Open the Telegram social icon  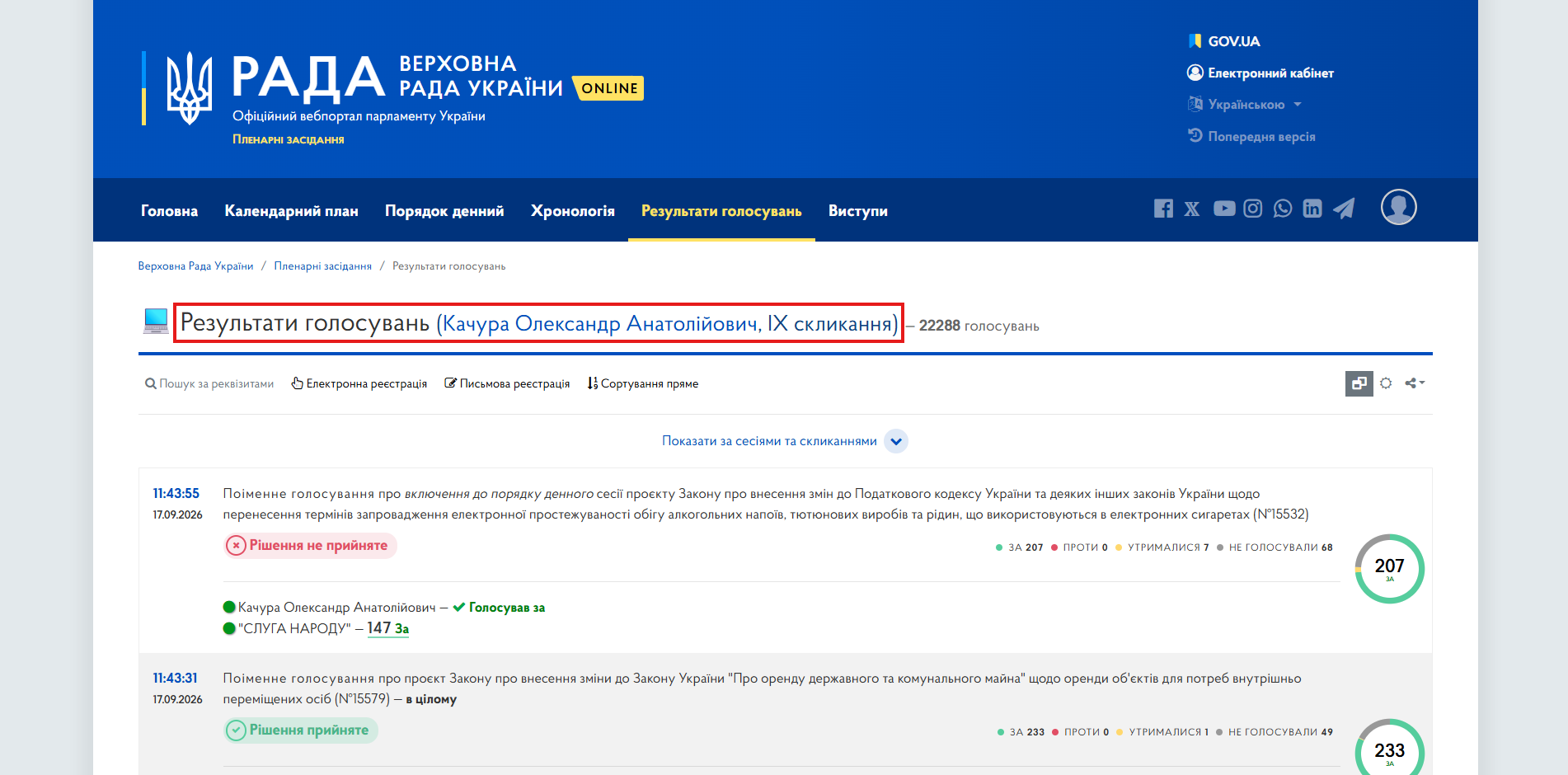click(1344, 209)
